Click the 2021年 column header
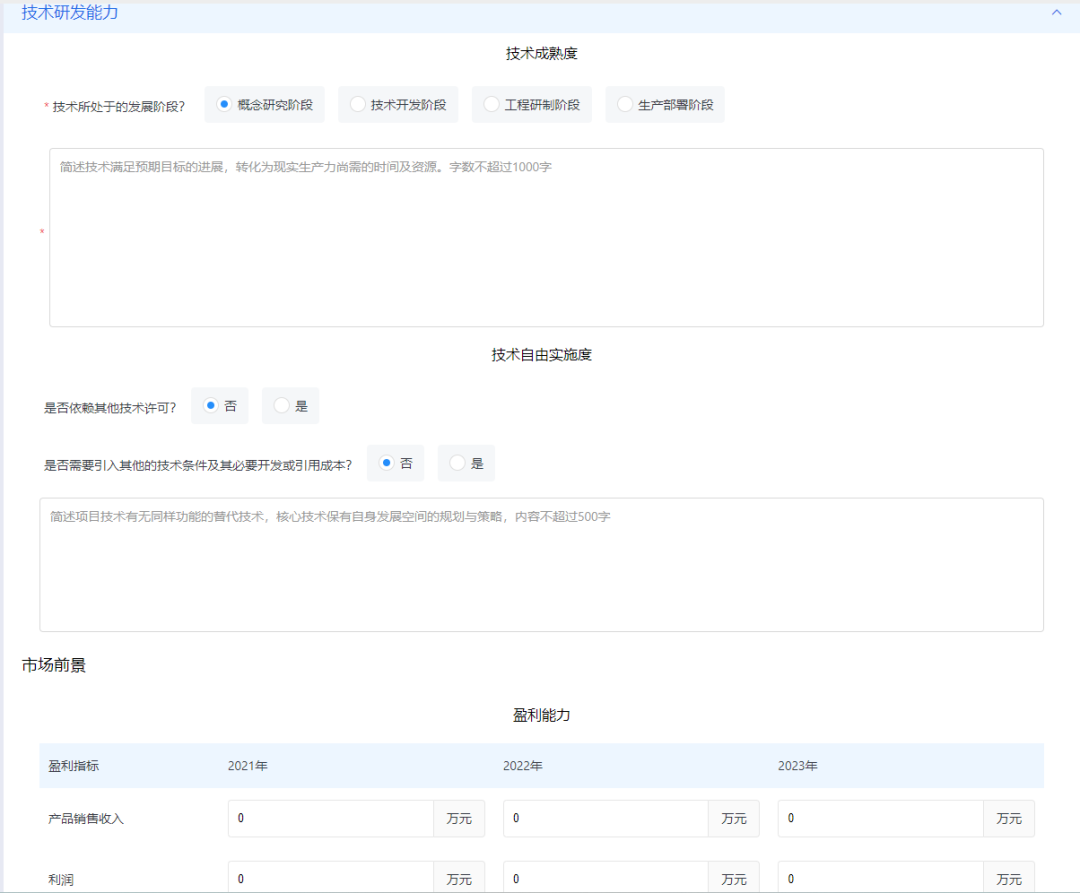Screen dimensions: 1080x893 click(x=248, y=766)
